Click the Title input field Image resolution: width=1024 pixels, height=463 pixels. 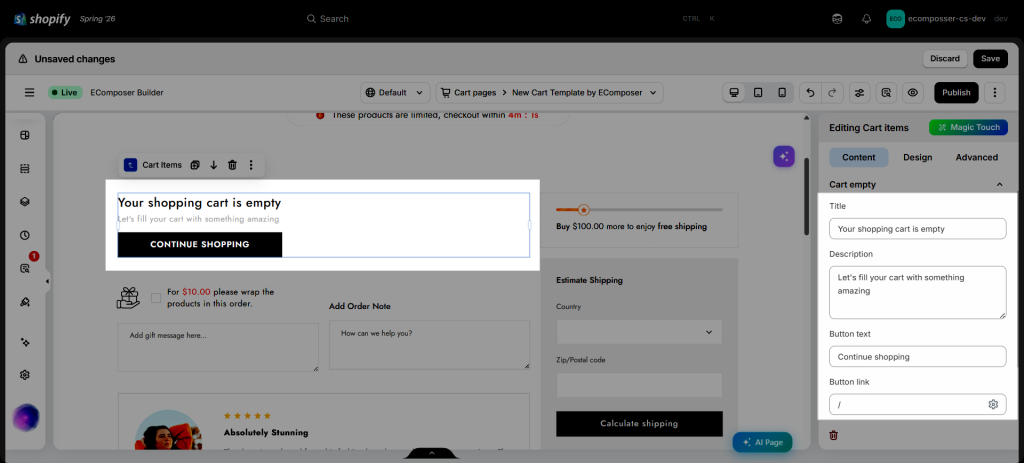[918, 229]
